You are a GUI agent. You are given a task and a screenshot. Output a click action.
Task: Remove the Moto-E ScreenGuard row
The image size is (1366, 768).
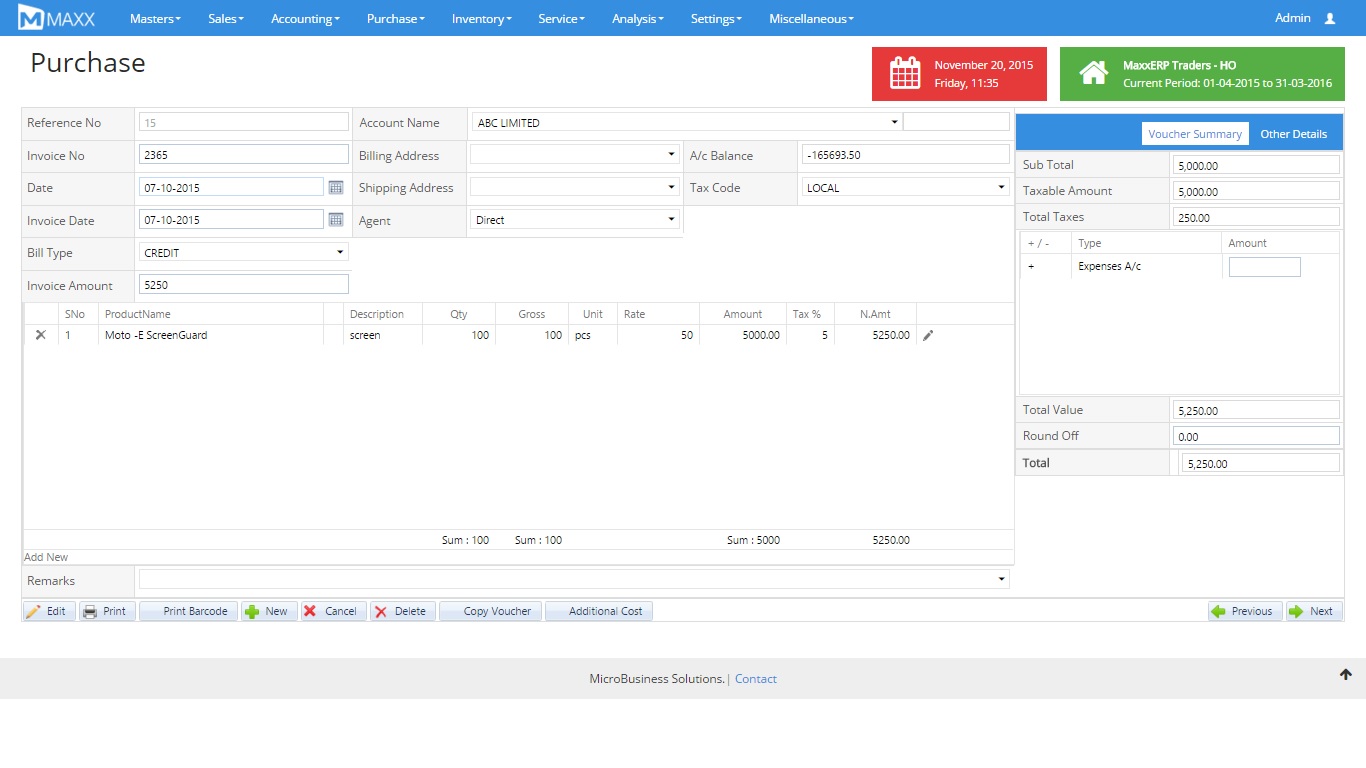pyautogui.click(x=41, y=335)
